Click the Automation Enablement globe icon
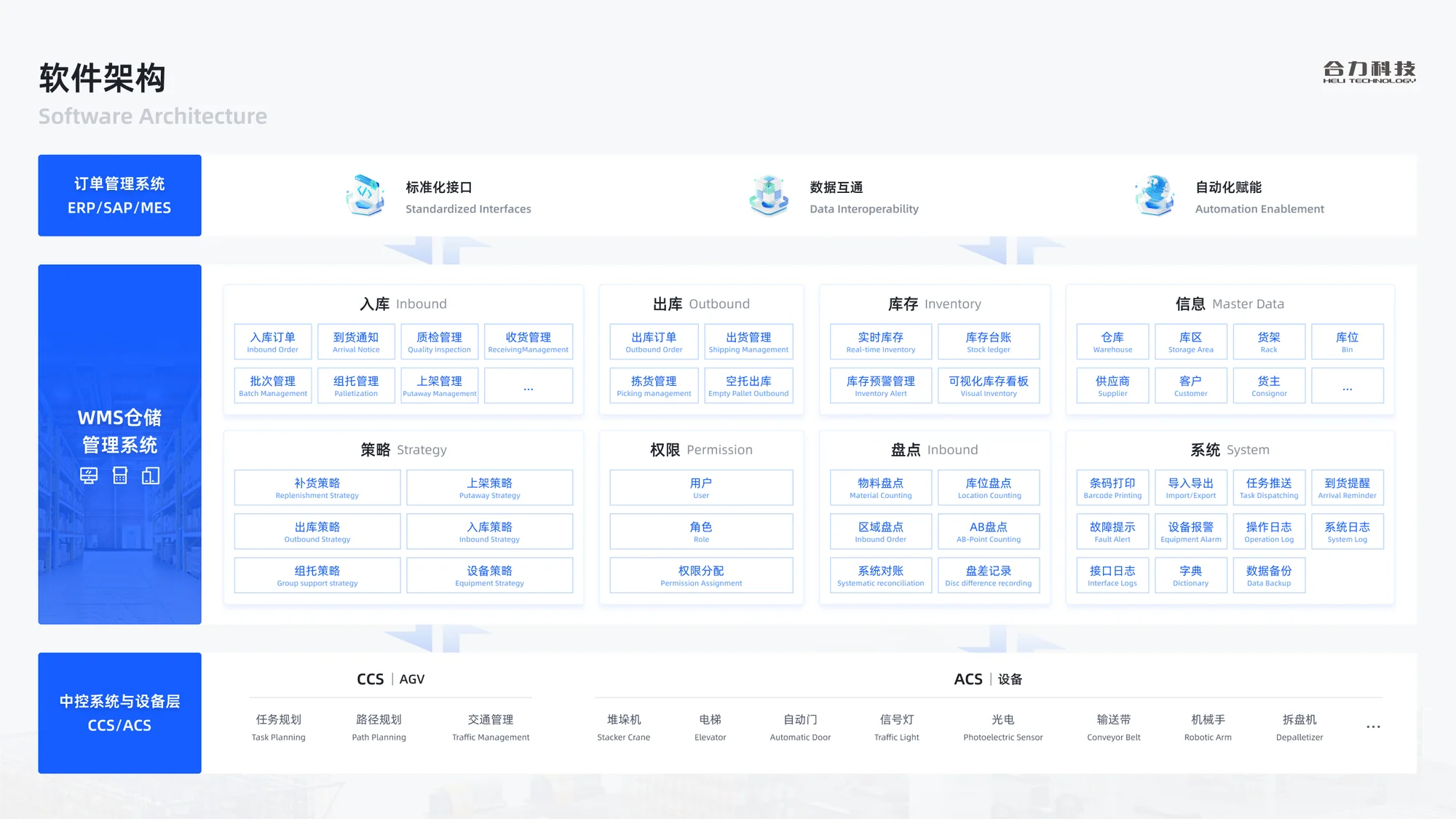The image size is (1456, 819). click(1155, 195)
